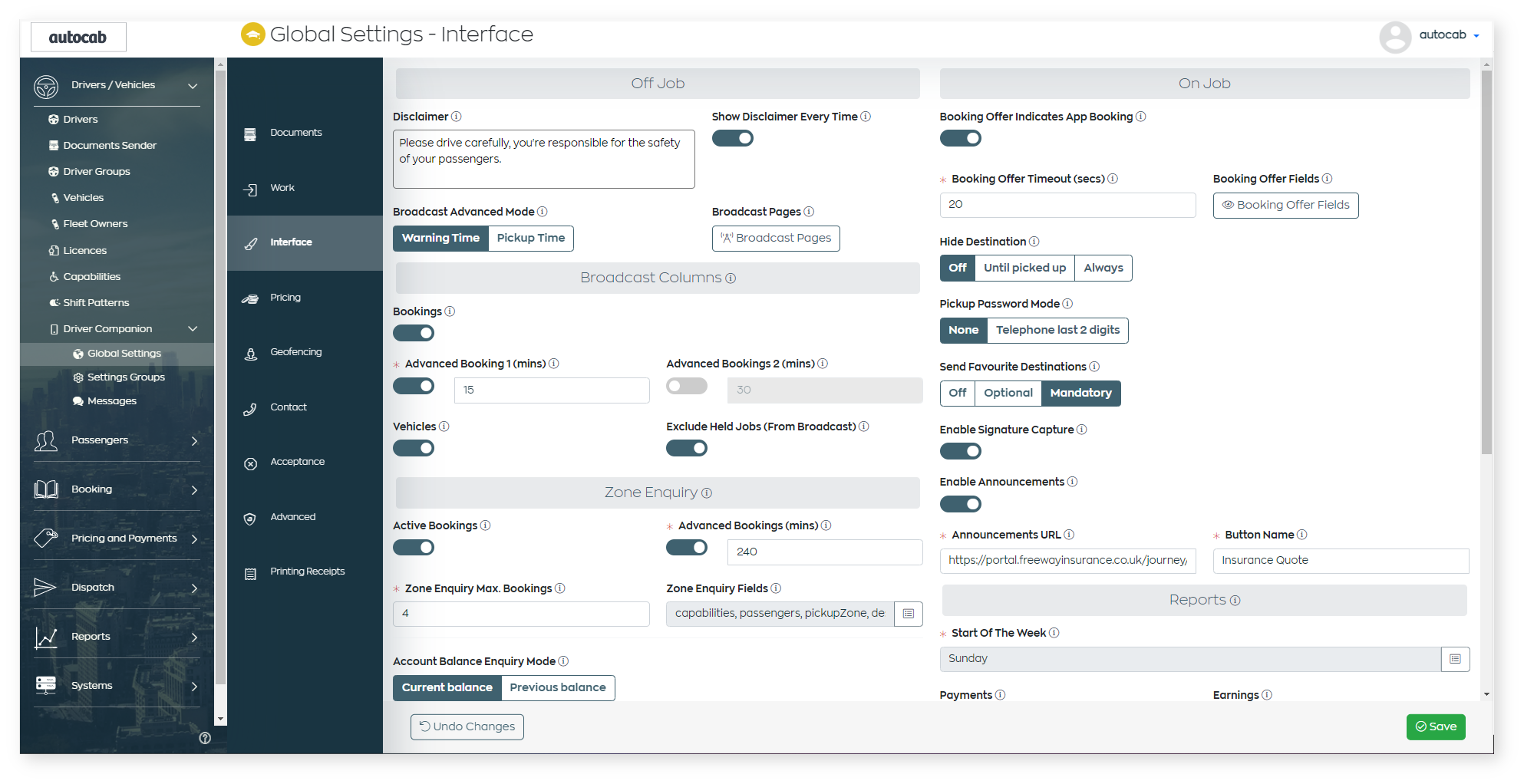This screenshot has height=784, width=1524.
Task: Open the list icon next to Zone Enquiry Fields
Action: pyautogui.click(x=909, y=614)
